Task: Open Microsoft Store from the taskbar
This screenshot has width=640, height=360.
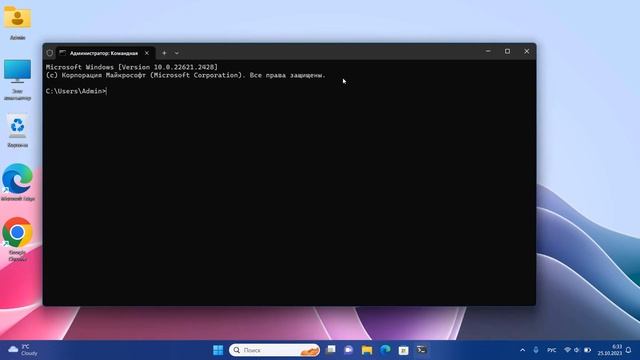Action: (403, 350)
